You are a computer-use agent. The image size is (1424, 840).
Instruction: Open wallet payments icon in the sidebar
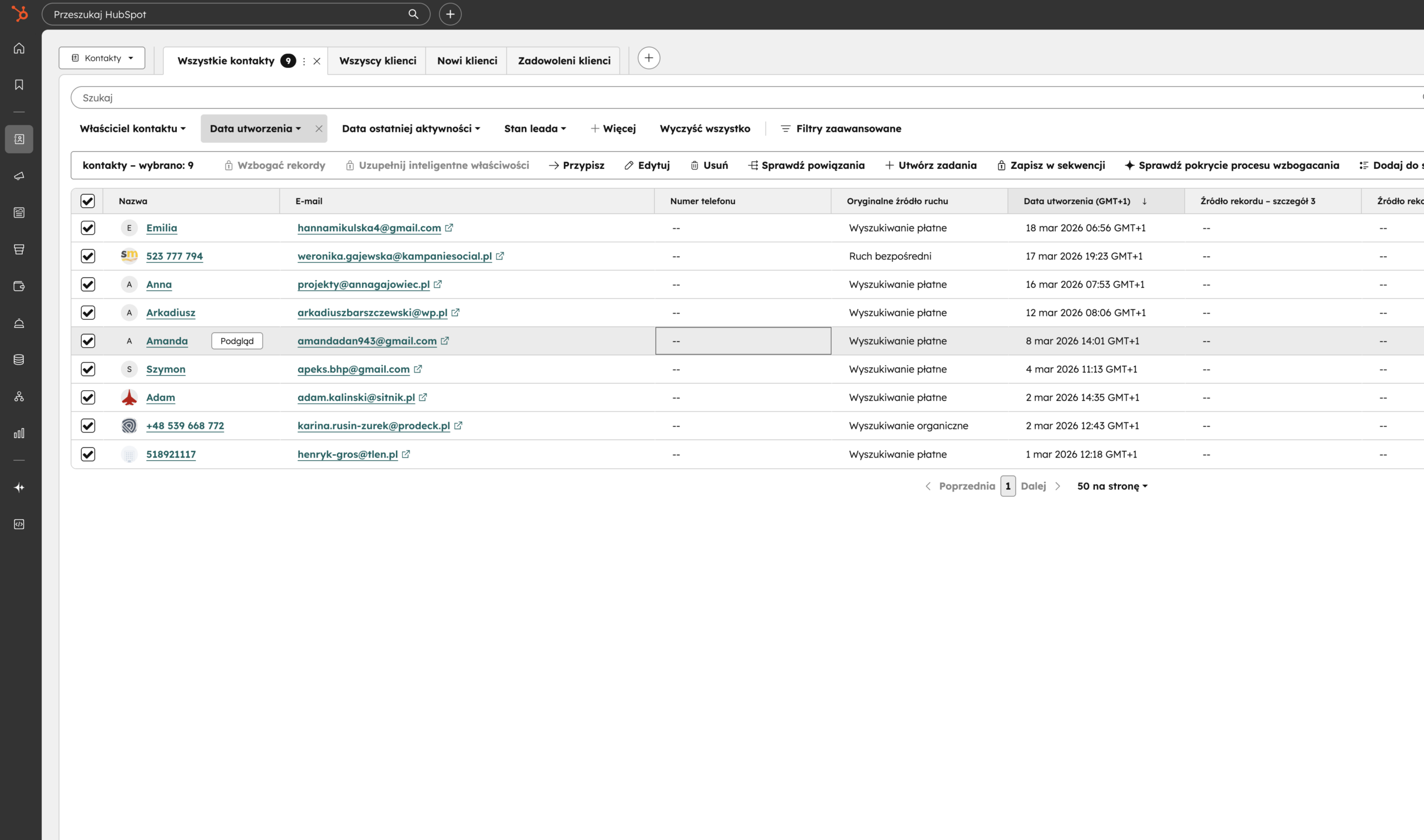click(x=19, y=286)
